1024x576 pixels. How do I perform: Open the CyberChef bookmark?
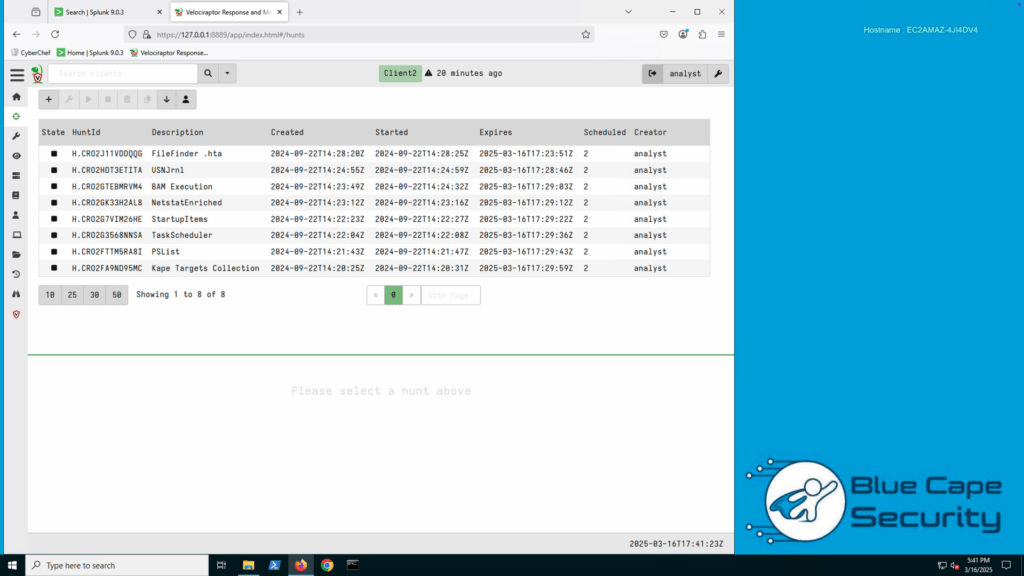coord(31,52)
